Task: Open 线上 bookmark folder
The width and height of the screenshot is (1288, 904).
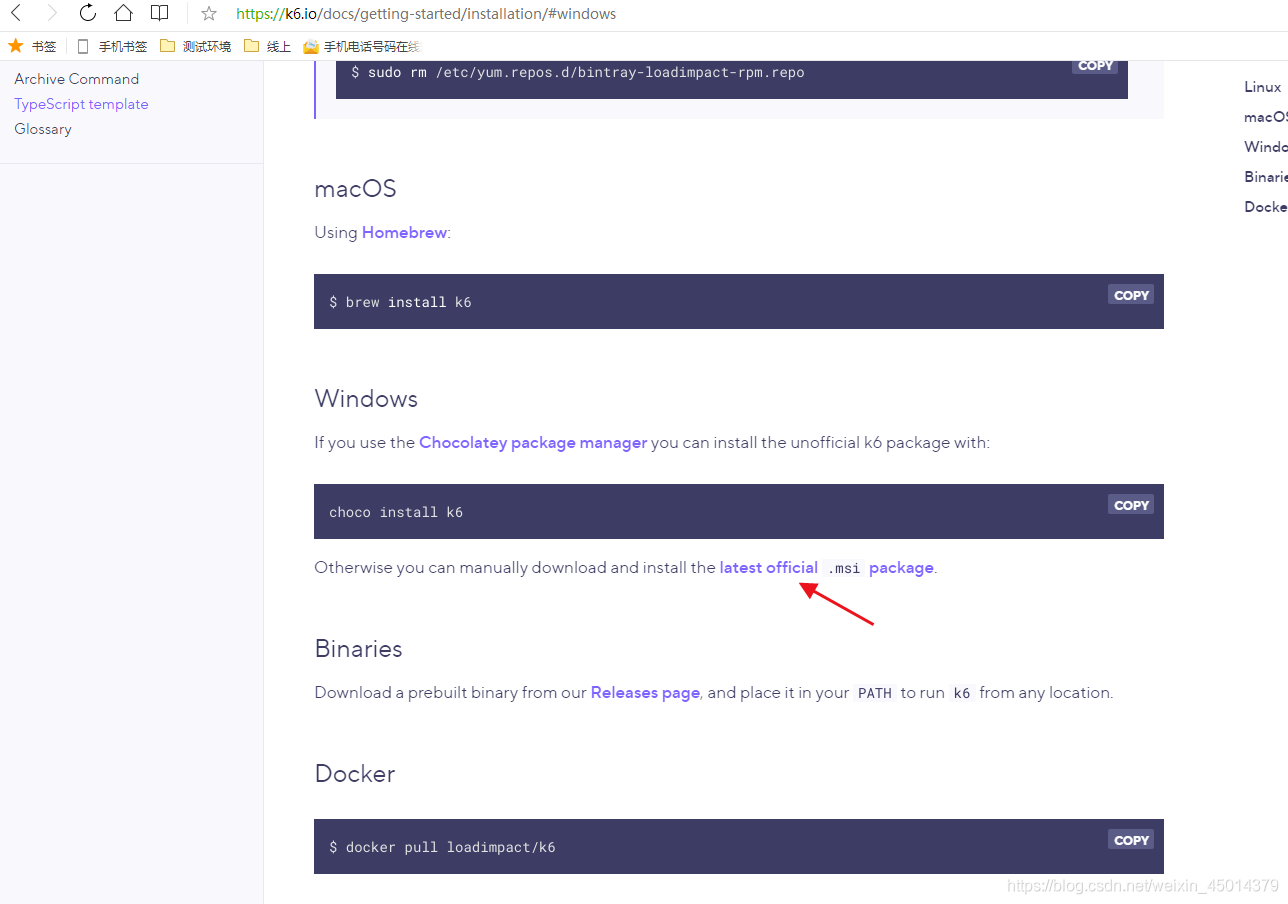Action: tap(267, 46)
